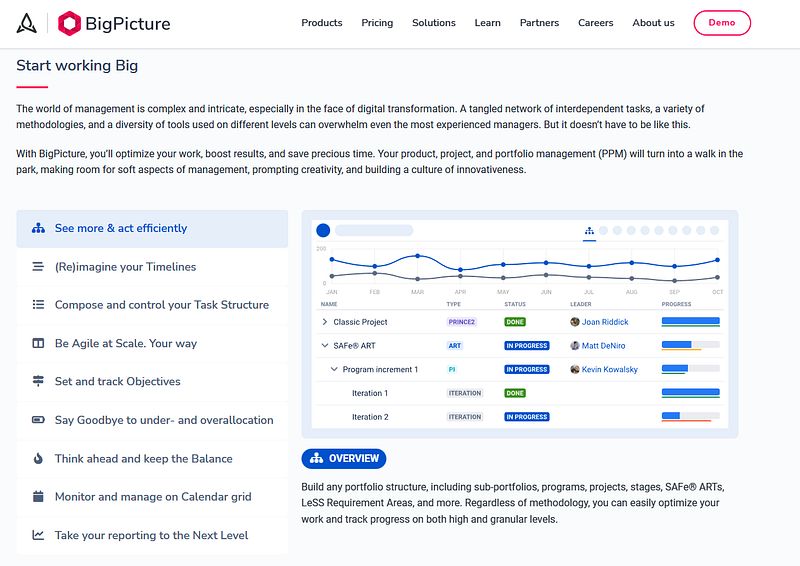The height and width of the screenshot is (566, 800).
Task: Click the PRINCE2 type tag
Action: coord(462,322)
